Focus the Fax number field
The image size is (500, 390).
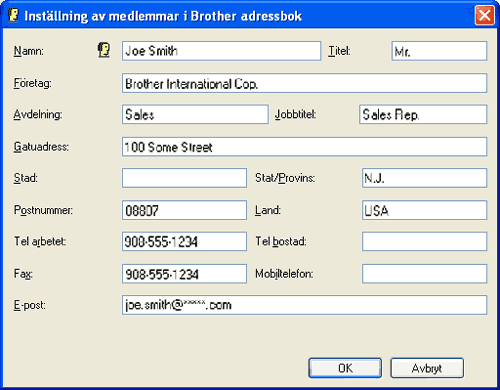[x=184, y=274]
